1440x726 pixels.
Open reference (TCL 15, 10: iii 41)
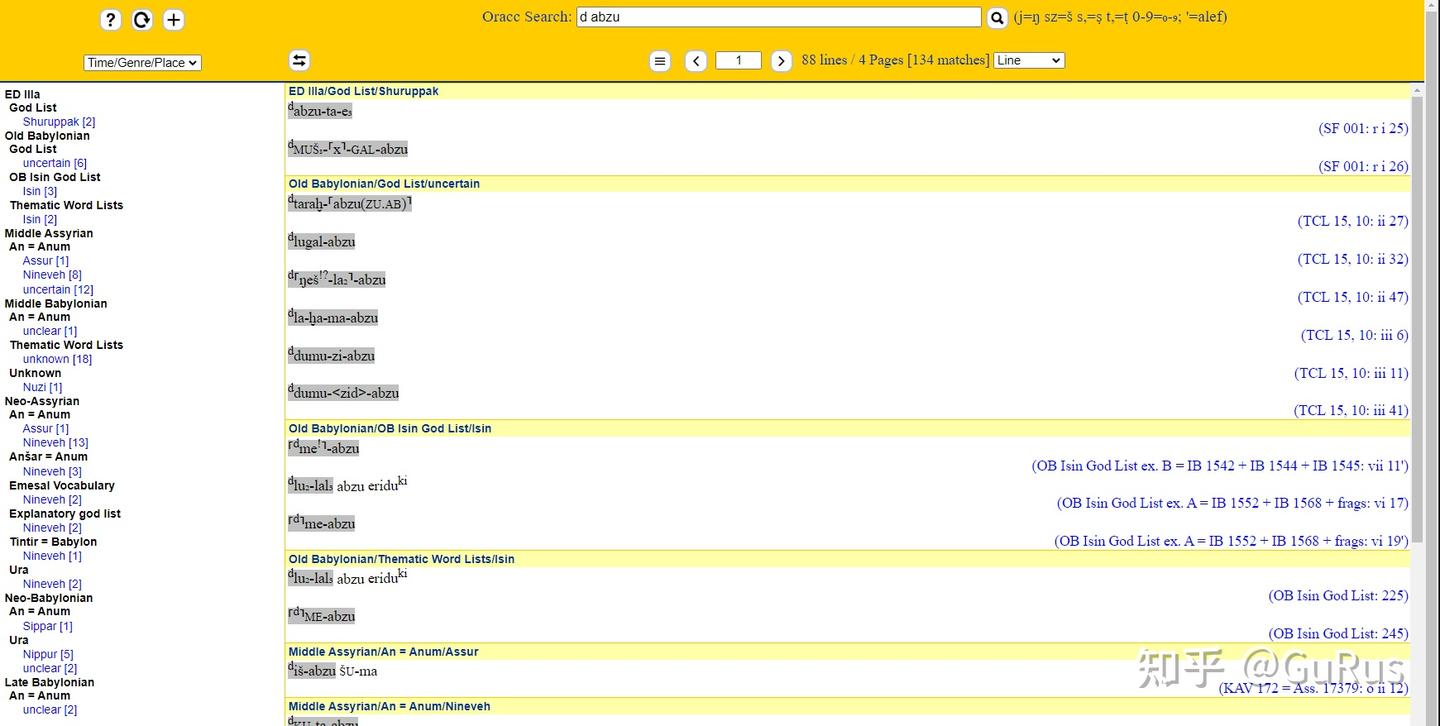click(x=1352, y=410)
